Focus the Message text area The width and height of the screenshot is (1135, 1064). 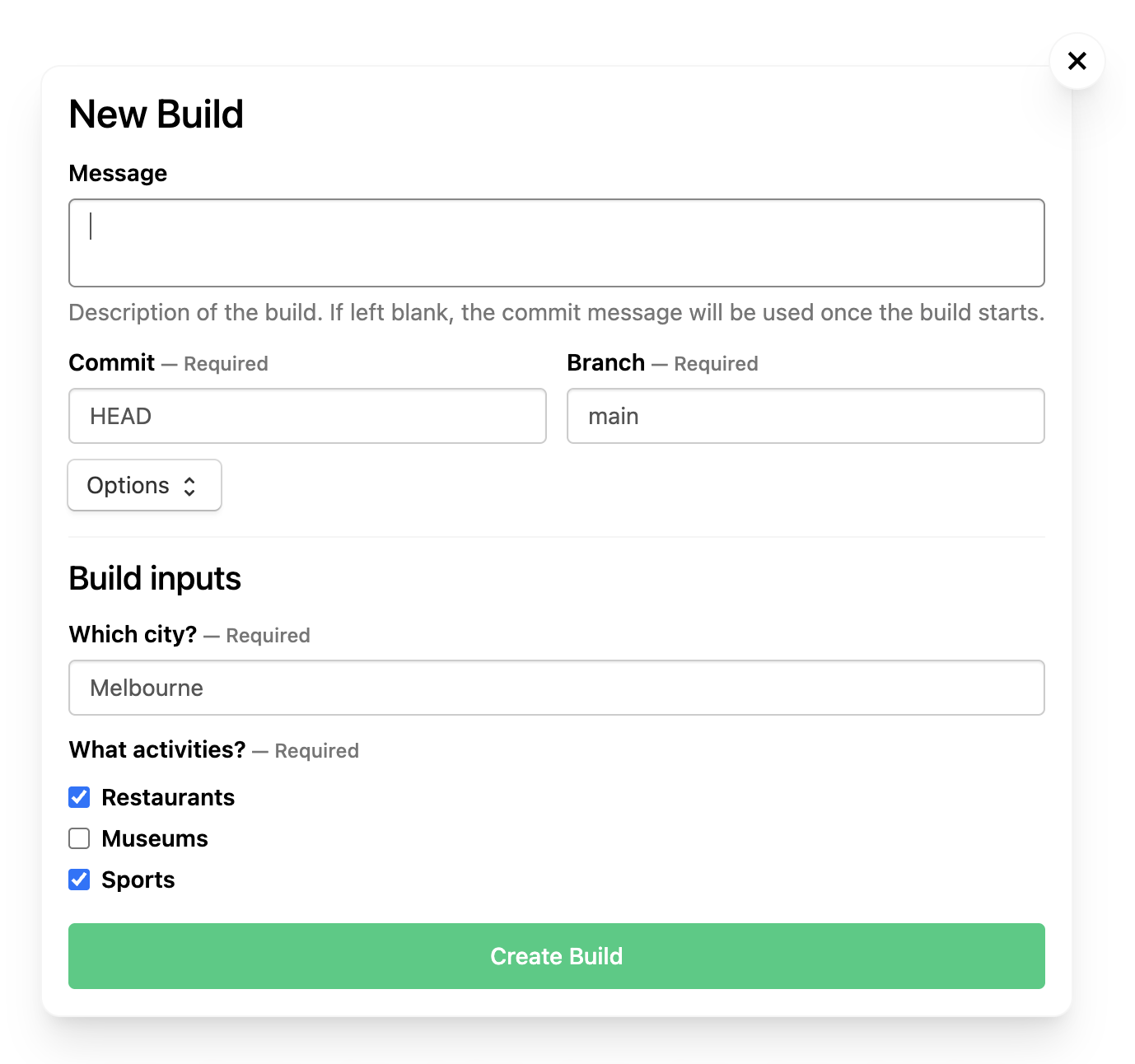coord(556,243)
